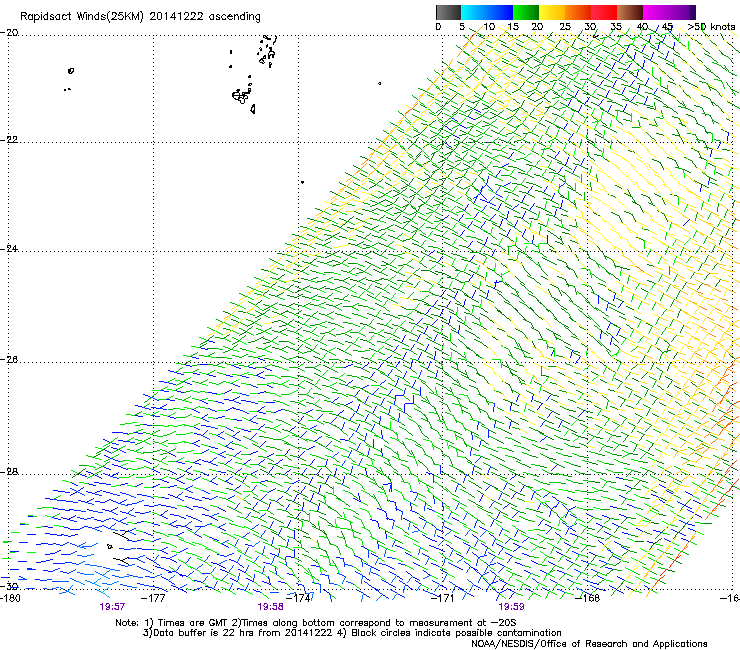Viewport: 740px width, 650px height.
Task: Click the red 30-35 knots legend color
Action: click(604, 12)
